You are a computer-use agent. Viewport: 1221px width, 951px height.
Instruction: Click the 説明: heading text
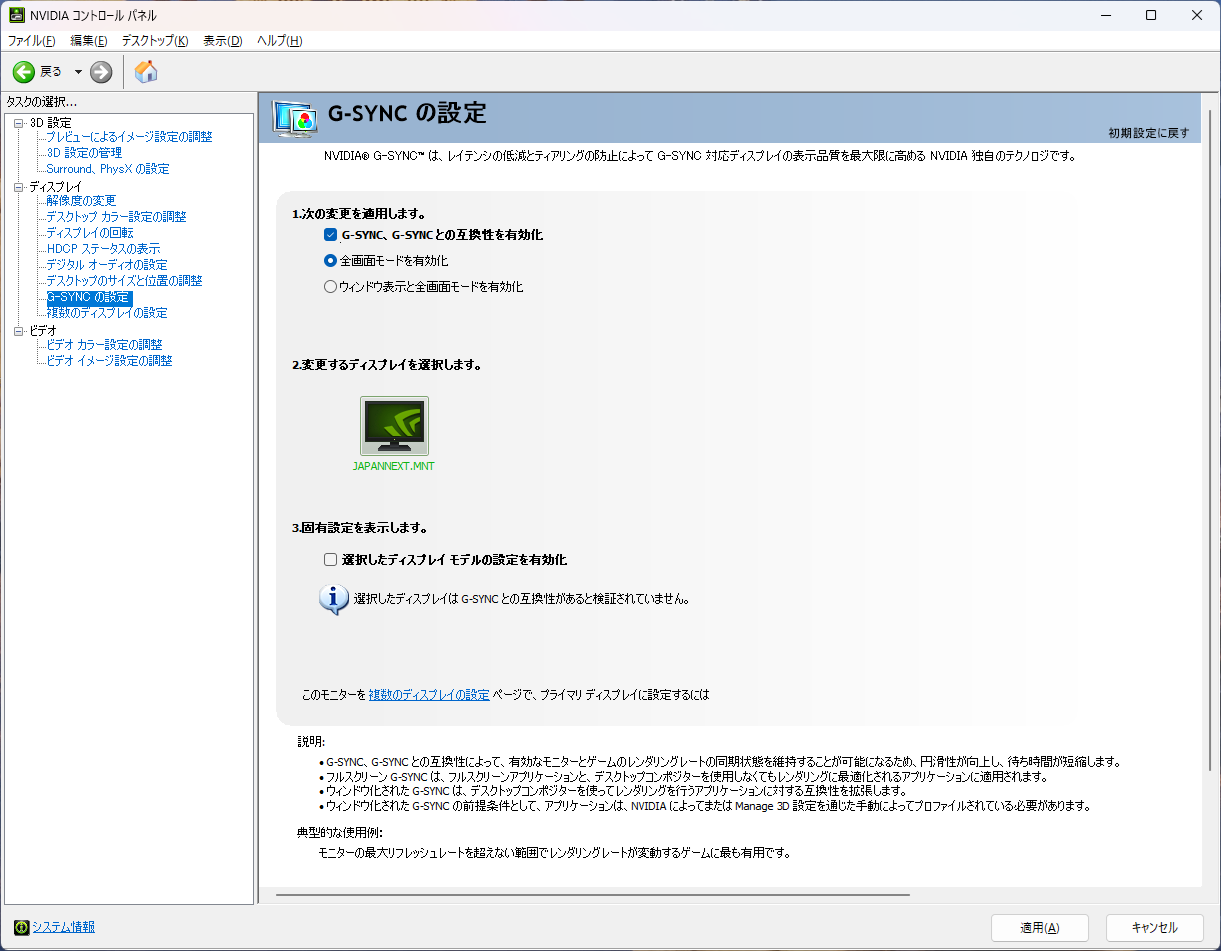click(311, 743)
